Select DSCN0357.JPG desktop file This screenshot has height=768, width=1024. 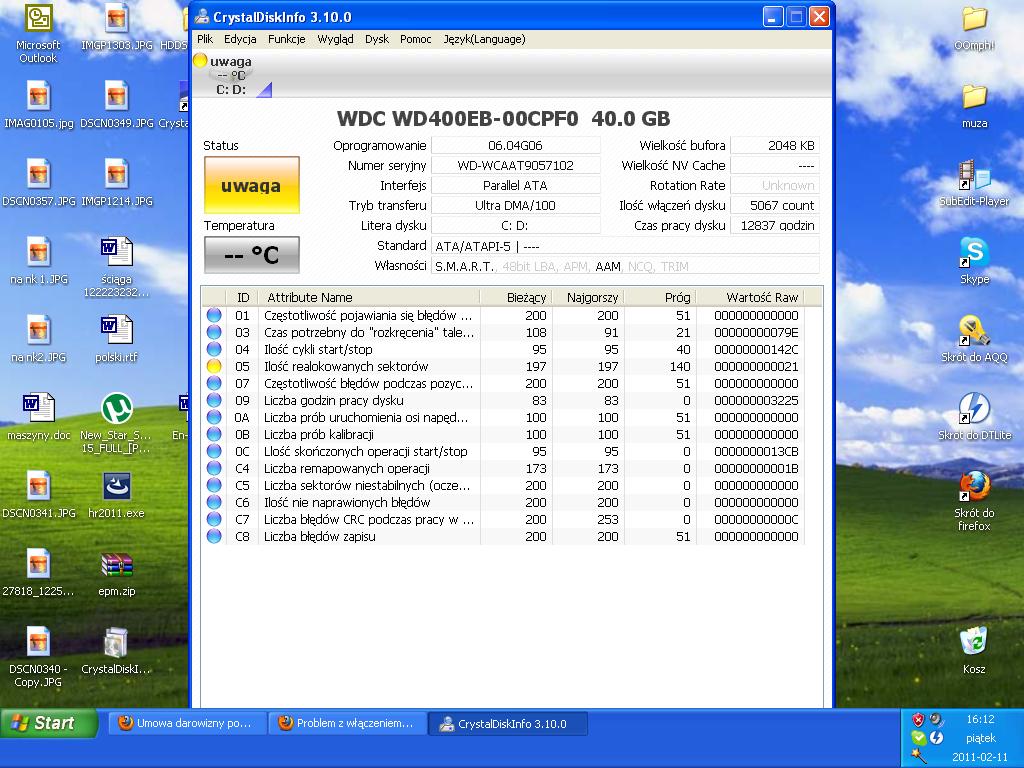39,183
